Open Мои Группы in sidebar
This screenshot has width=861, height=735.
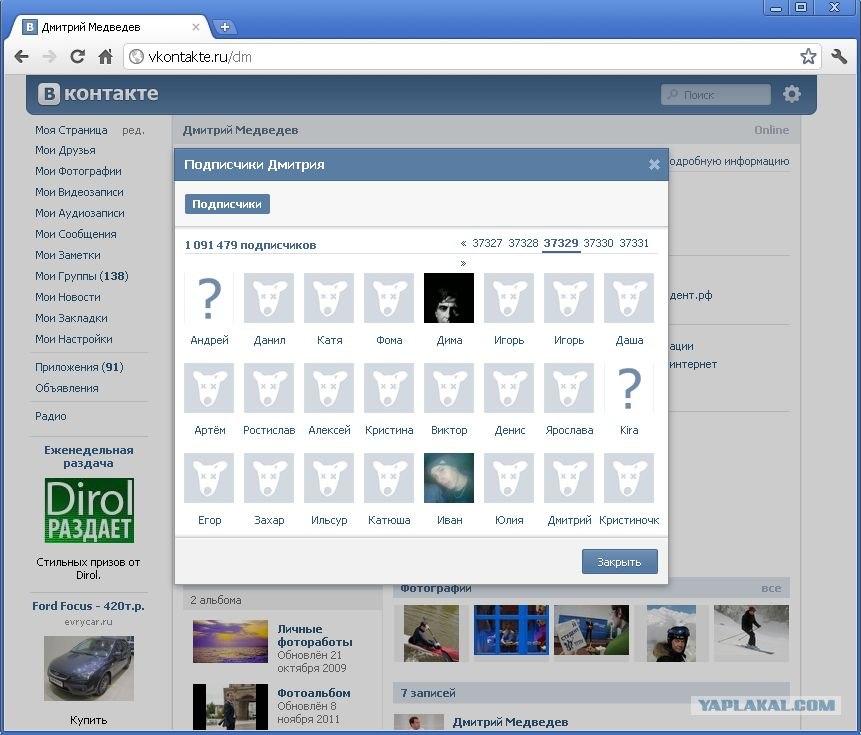click(x=82, y=276)
